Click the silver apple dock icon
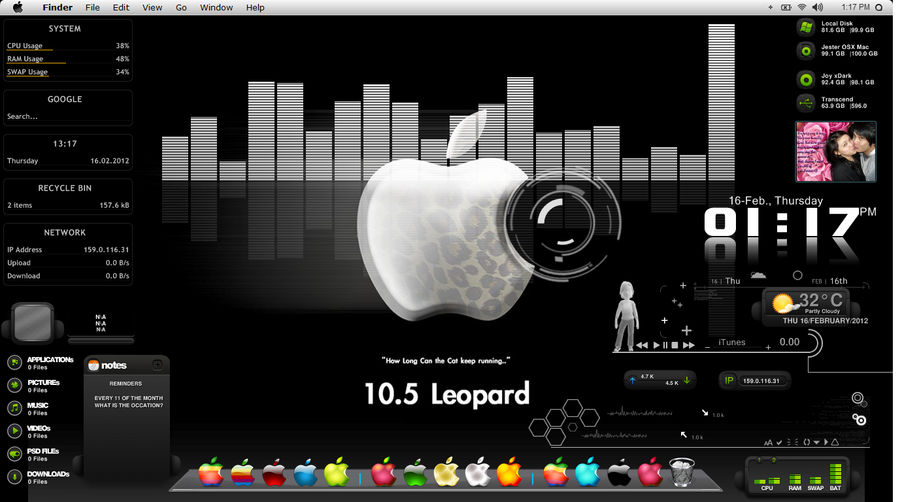Viewport: 900px width, 502px height. (478, 472)
